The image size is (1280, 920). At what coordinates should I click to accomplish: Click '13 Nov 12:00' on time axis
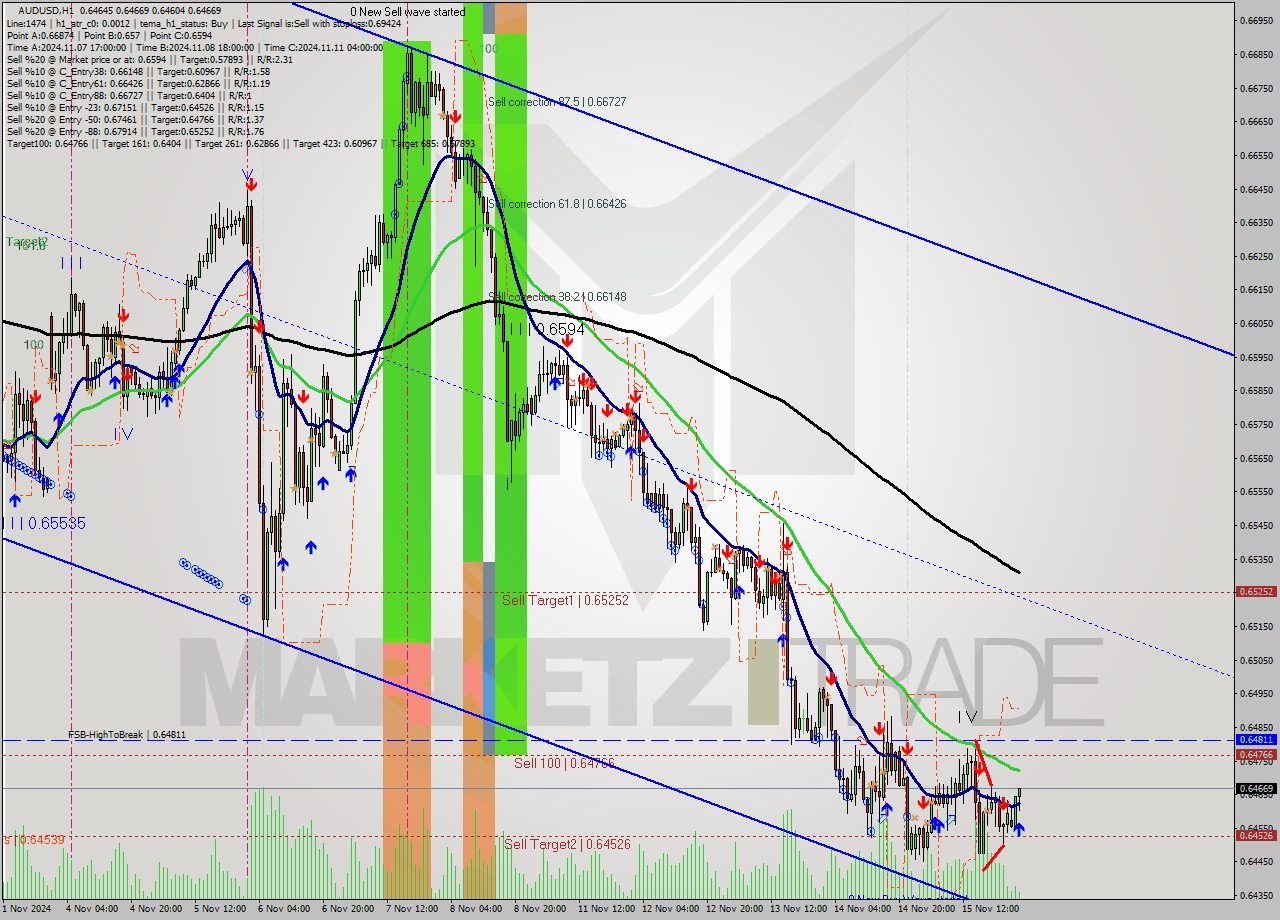pos(798,909)
